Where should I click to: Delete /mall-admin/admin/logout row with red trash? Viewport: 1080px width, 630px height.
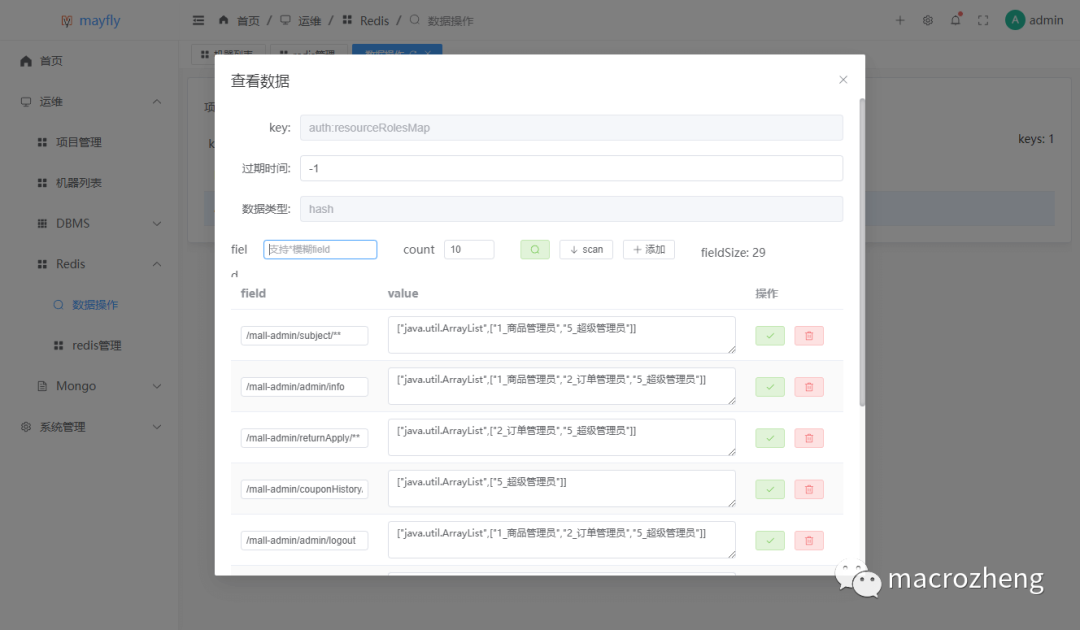[x=809, y=540]
